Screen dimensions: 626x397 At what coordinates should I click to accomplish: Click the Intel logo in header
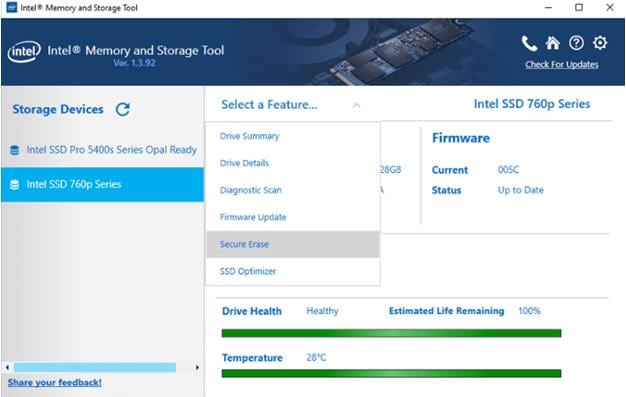pyautogui.click(x=24, y=51)
